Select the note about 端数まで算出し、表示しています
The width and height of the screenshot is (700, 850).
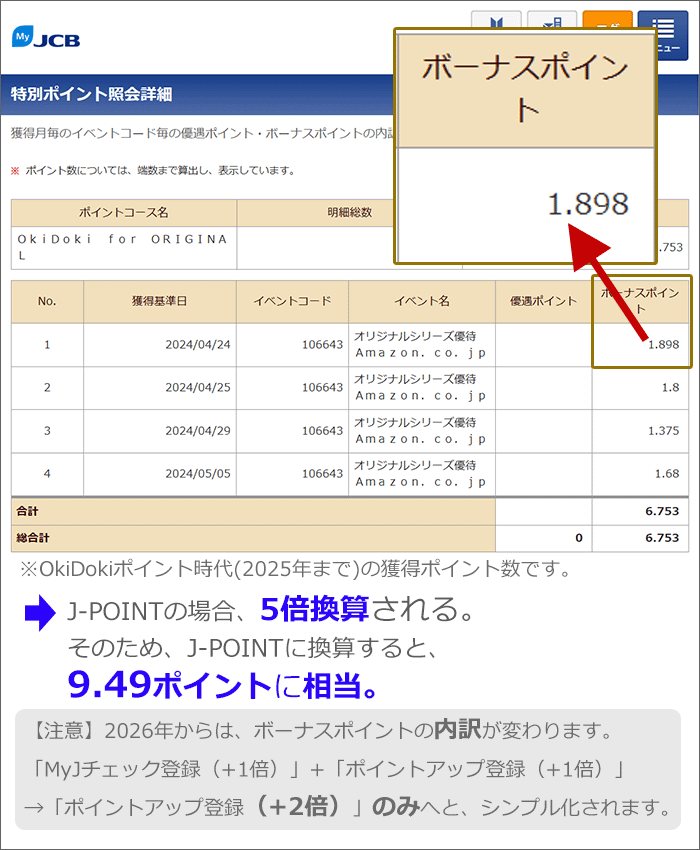pos(153,170)
